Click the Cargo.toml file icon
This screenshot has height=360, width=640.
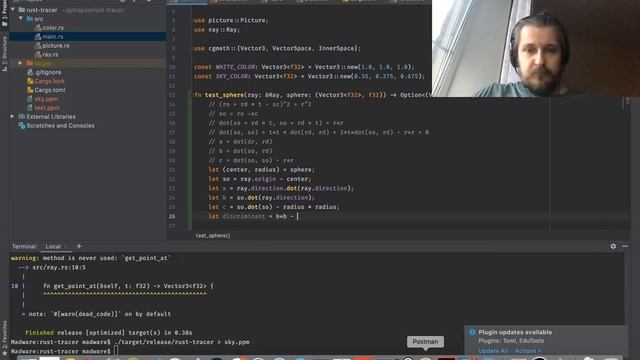pyautogui.click(x=30, y=90)
